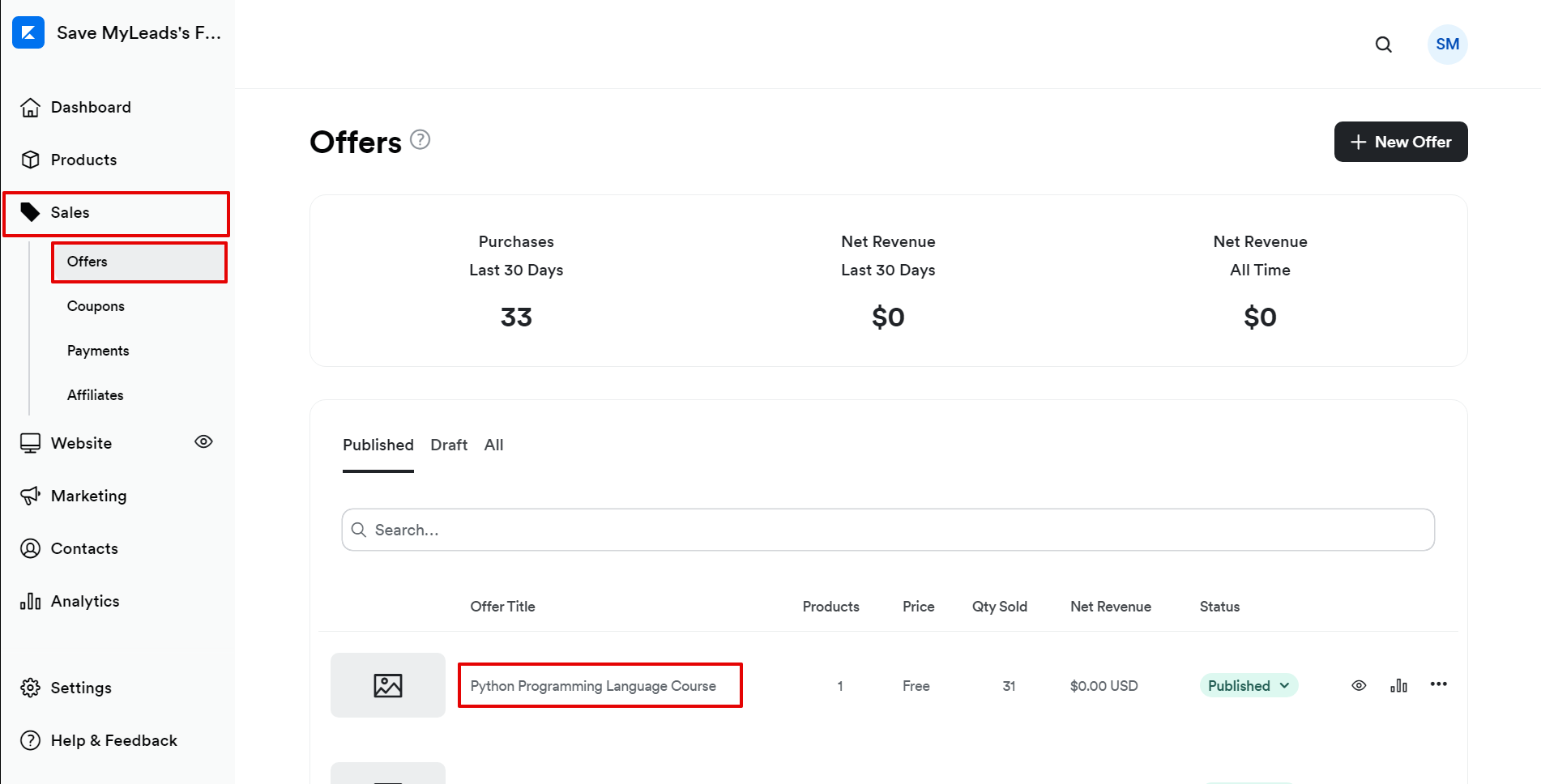Click the Status column header
The height and width of the screenshot is (784, 1541).
pyautogui.click(x=1219, y=607)
